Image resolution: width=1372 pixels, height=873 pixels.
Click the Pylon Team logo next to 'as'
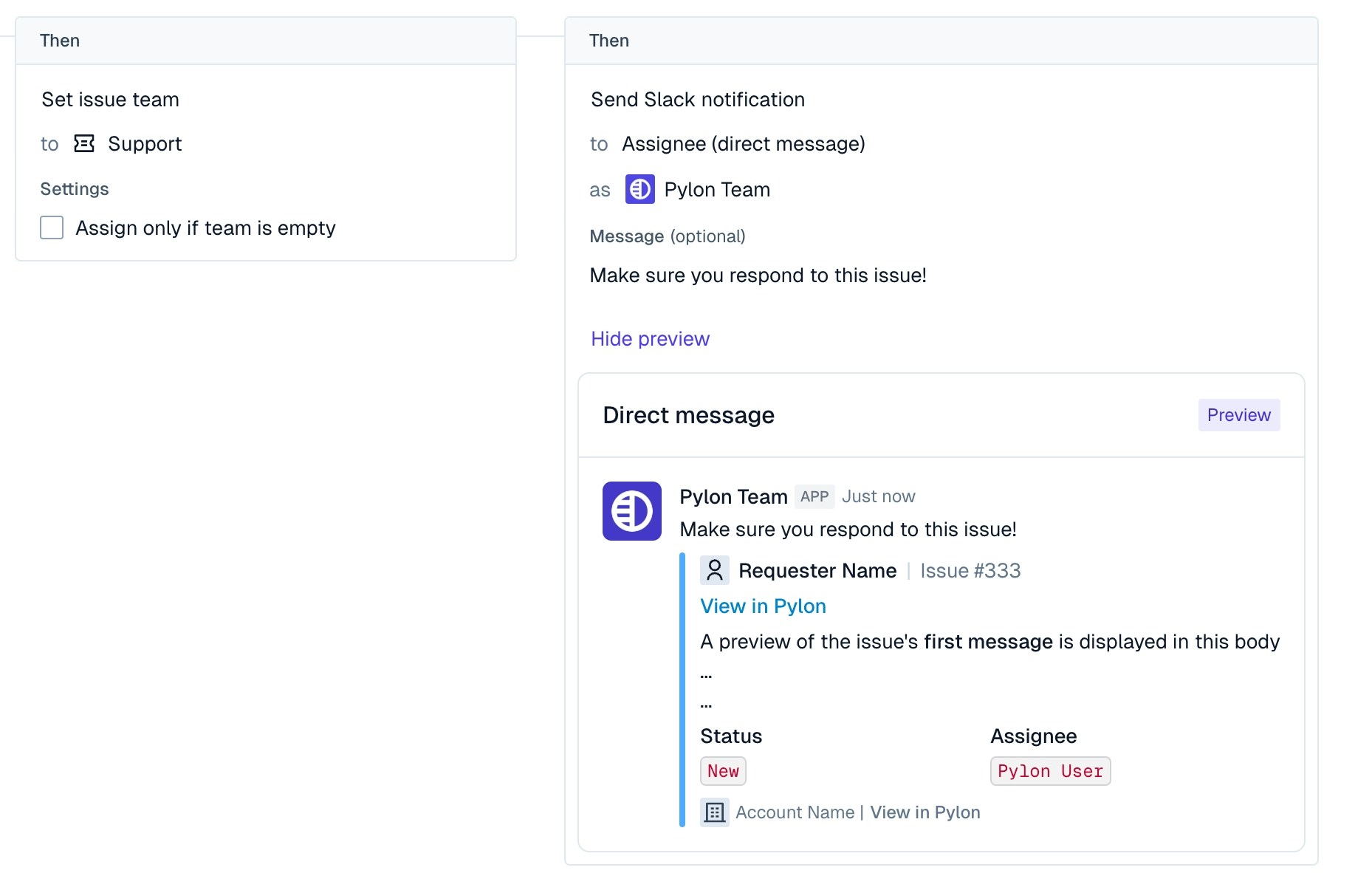tap(639, 190)
